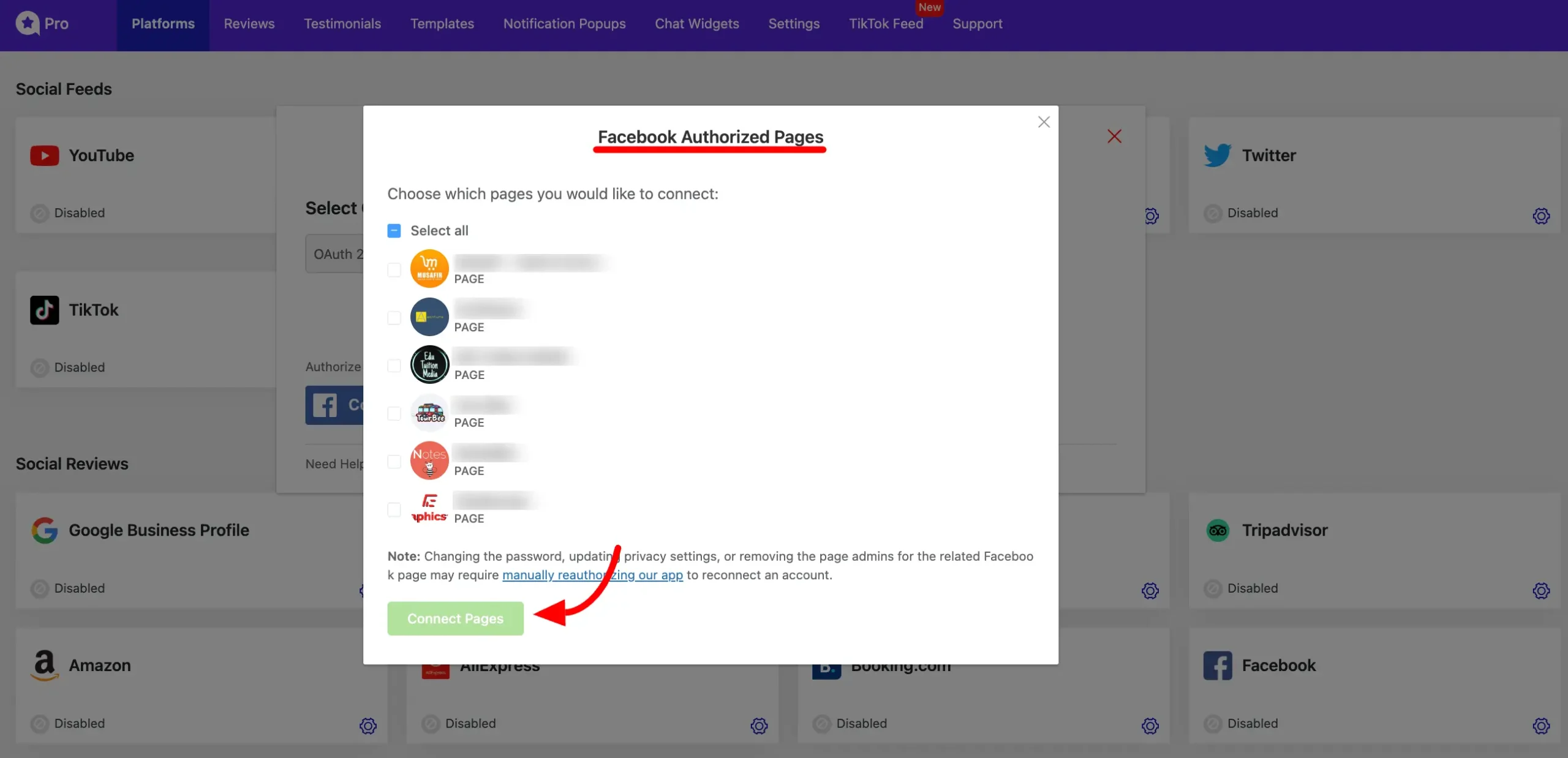Click the aphics logo avatar
The image size is (1568, 758).
click(x=429, y=508)
